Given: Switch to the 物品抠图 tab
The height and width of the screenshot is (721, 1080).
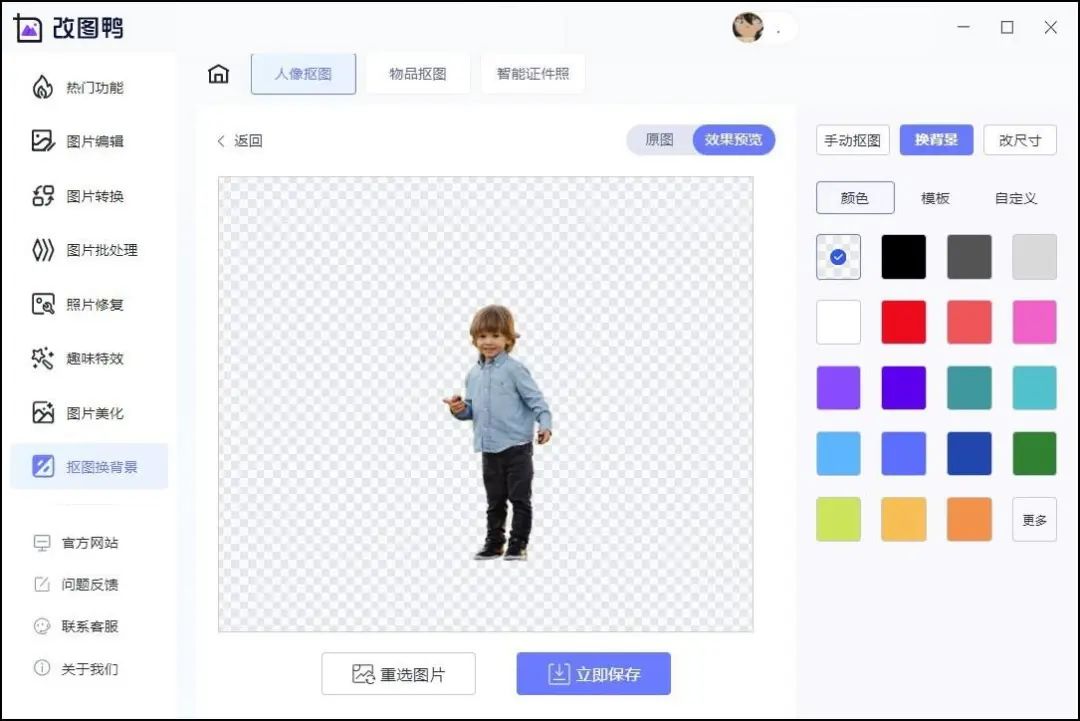Looking at the screenshot, I should point(418,73).
